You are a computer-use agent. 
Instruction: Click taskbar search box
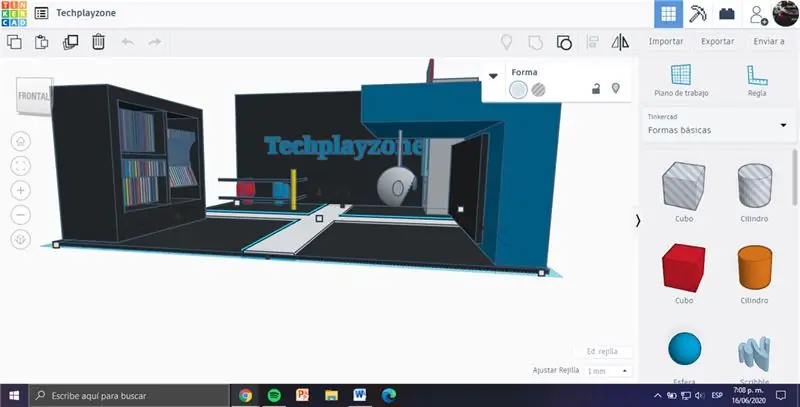pyautogui.click(x=130, y=395)
